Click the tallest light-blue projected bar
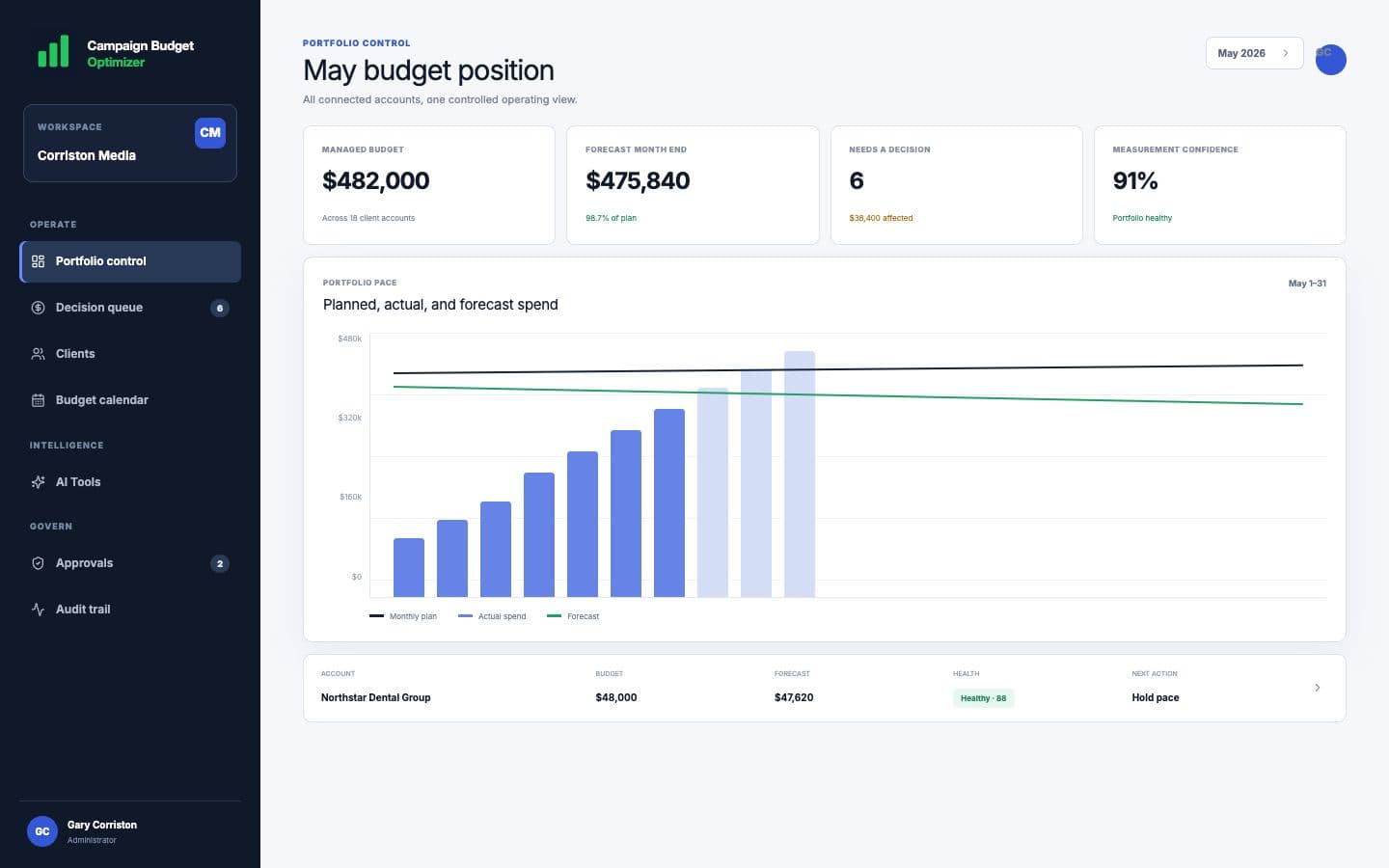1389x868 pixels. [800, 474]
